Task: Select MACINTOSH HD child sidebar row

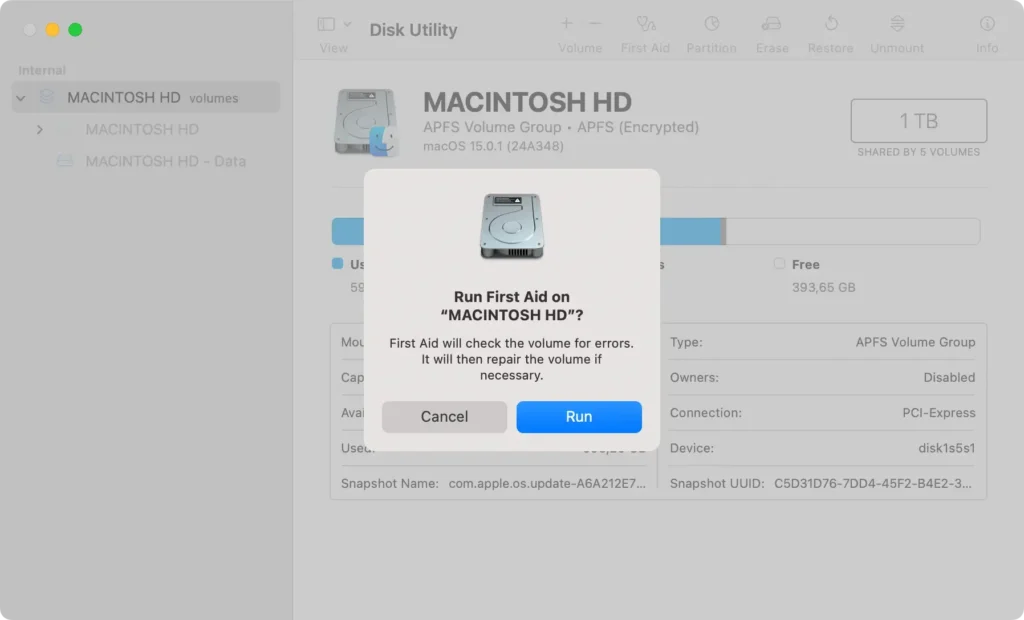Action: [x=146, y=129]
